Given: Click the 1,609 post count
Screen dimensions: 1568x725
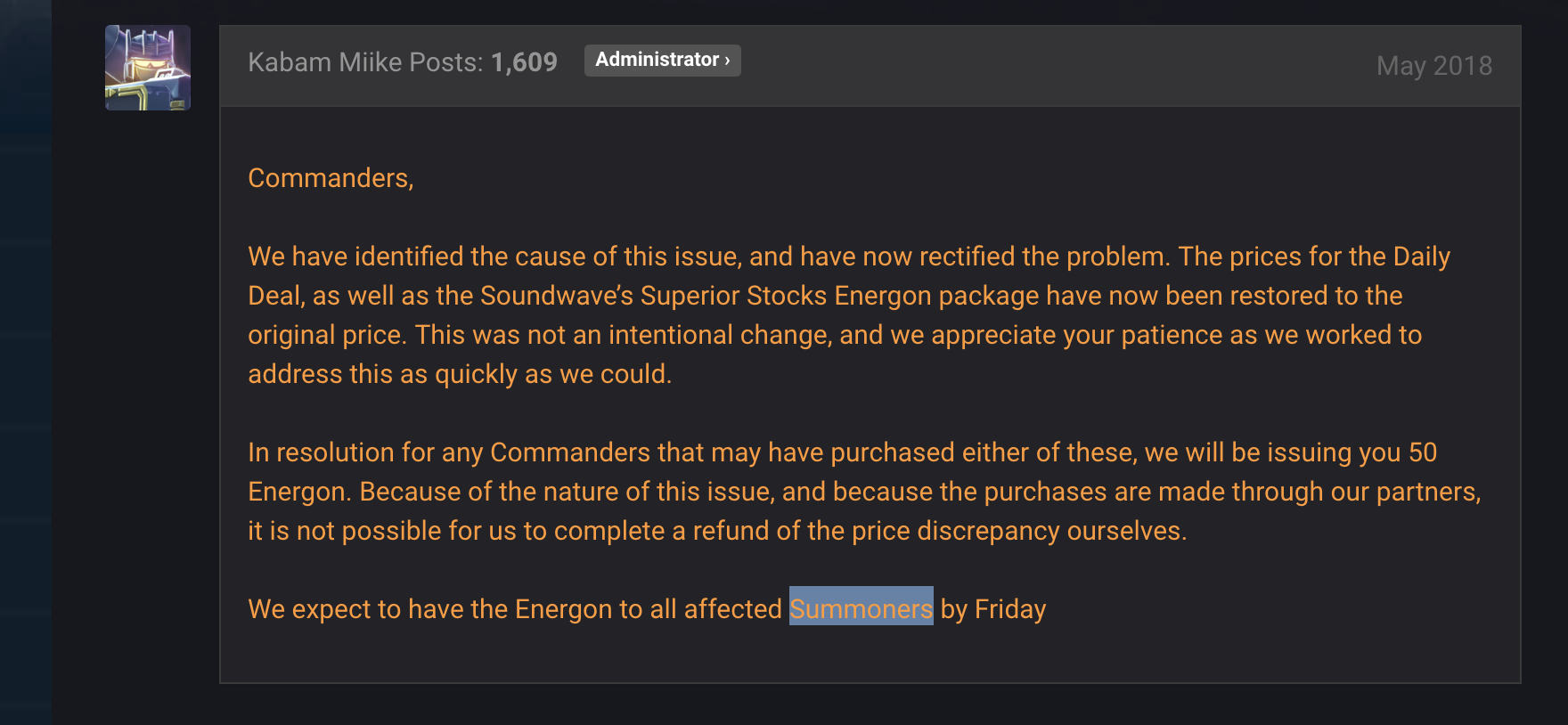Looking at the screenshot, I should [x=524, y=62].
